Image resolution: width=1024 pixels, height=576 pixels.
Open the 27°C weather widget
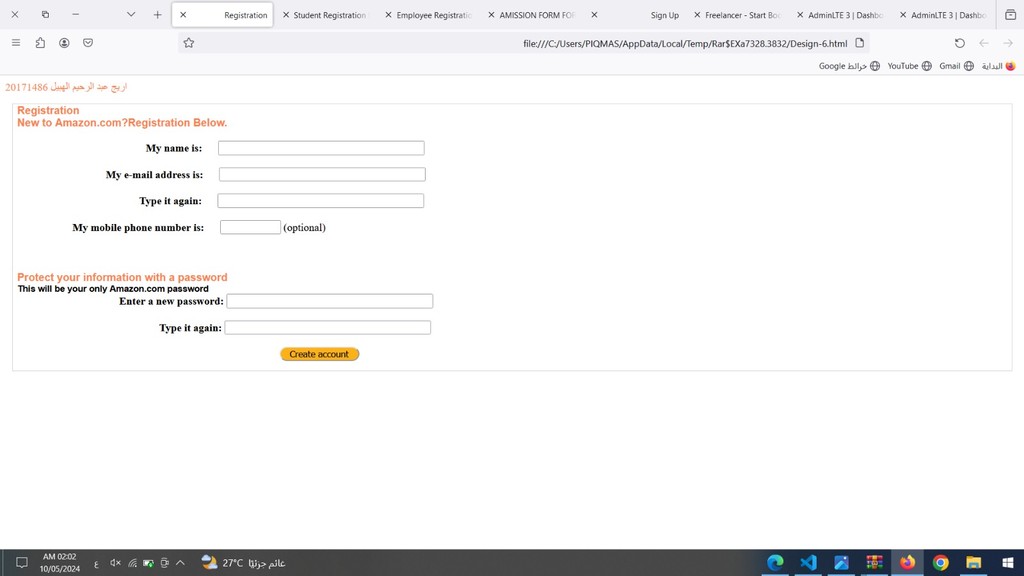(x=243, y=562)
